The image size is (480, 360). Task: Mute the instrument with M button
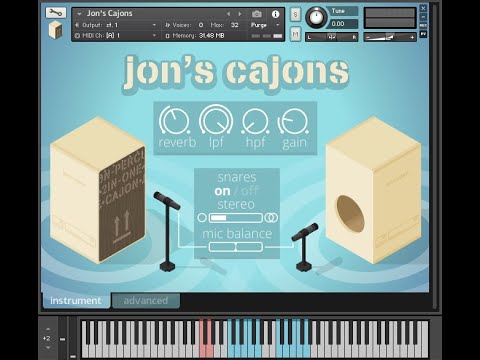[295, 34]
